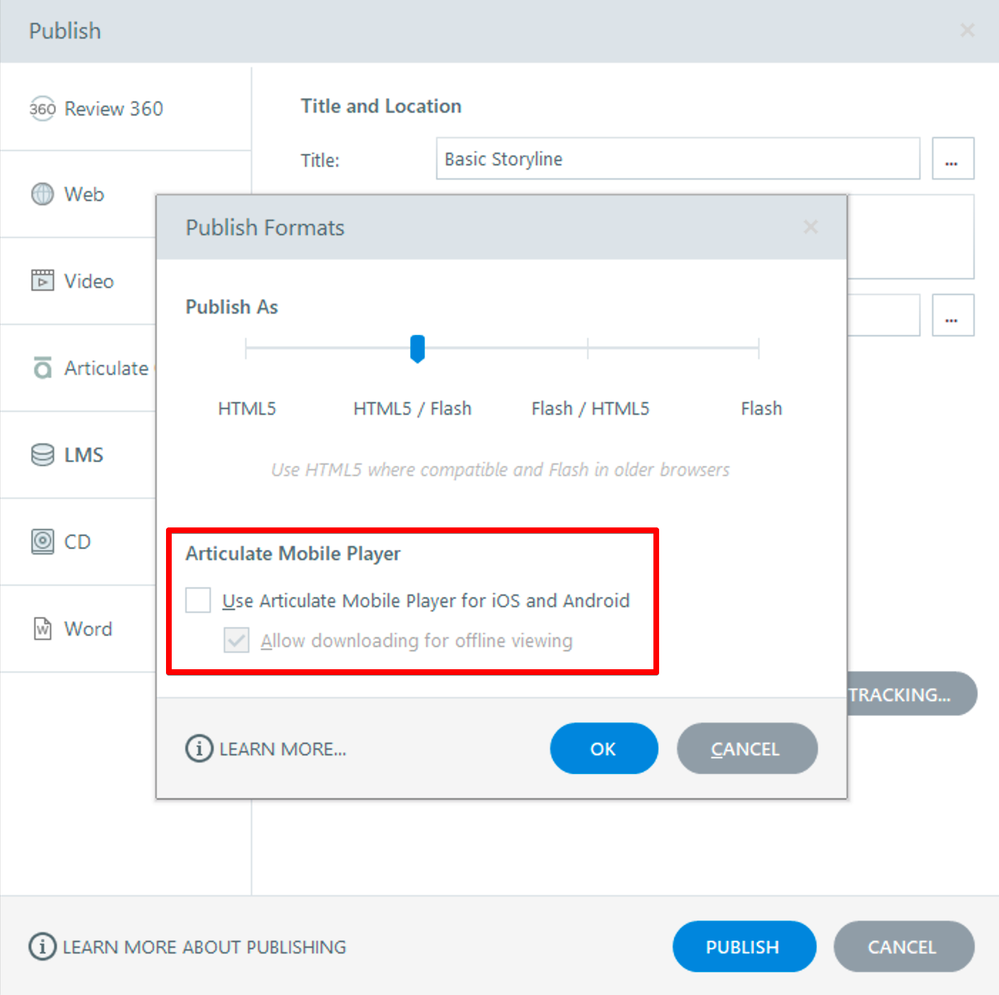
Task: Click the Review 360 icon in sidebar
Action: click(42, 108)
